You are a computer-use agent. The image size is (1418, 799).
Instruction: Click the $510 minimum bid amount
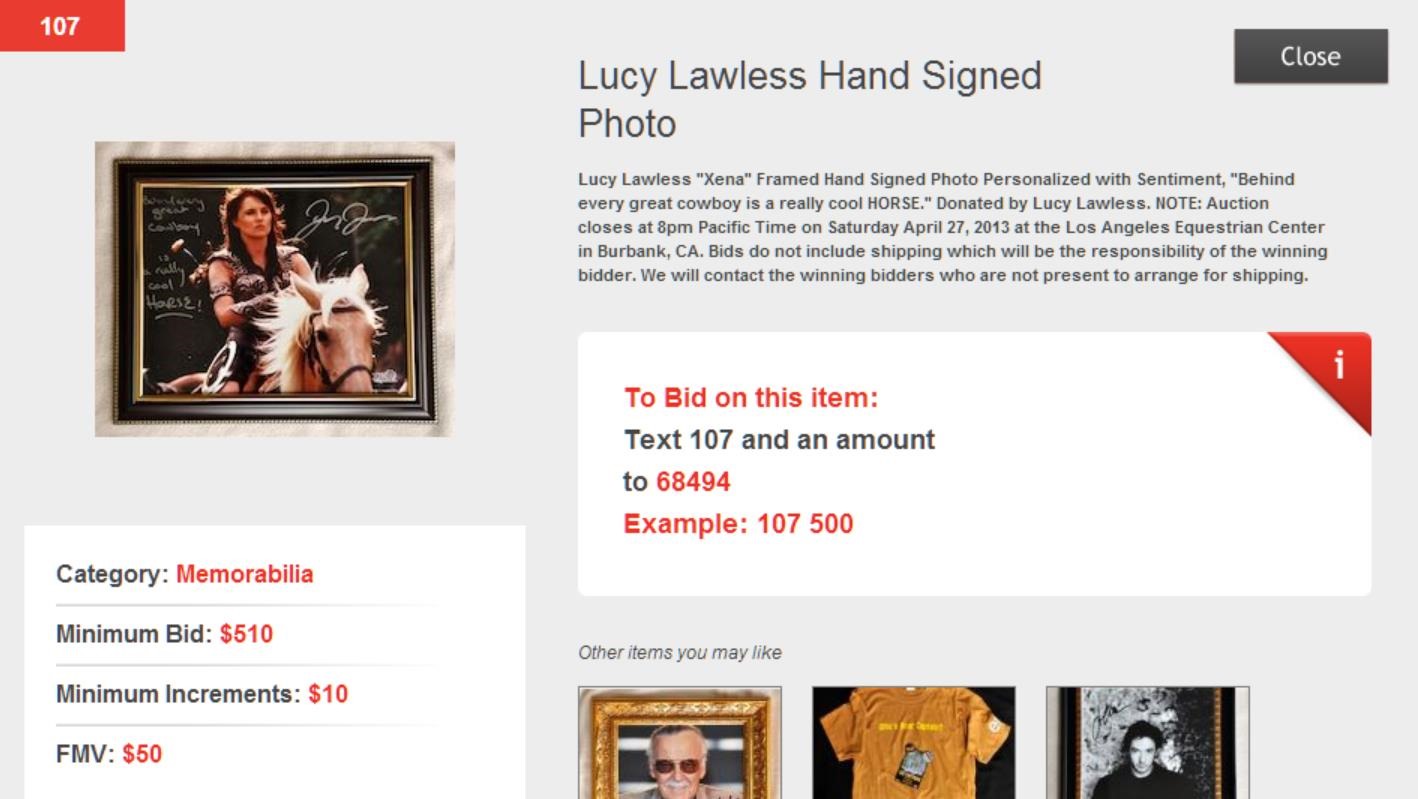click(x=246, y=634)
